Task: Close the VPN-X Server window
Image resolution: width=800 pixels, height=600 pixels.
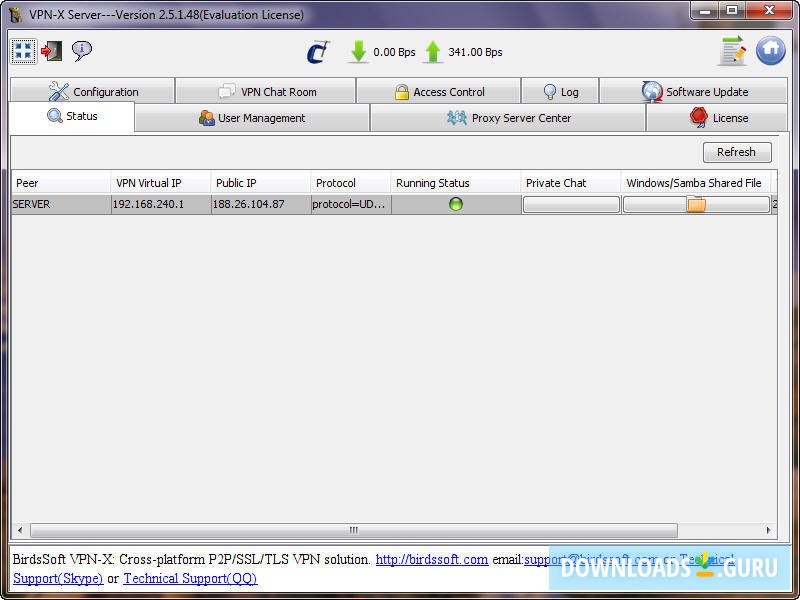Action: click(769, 11)
